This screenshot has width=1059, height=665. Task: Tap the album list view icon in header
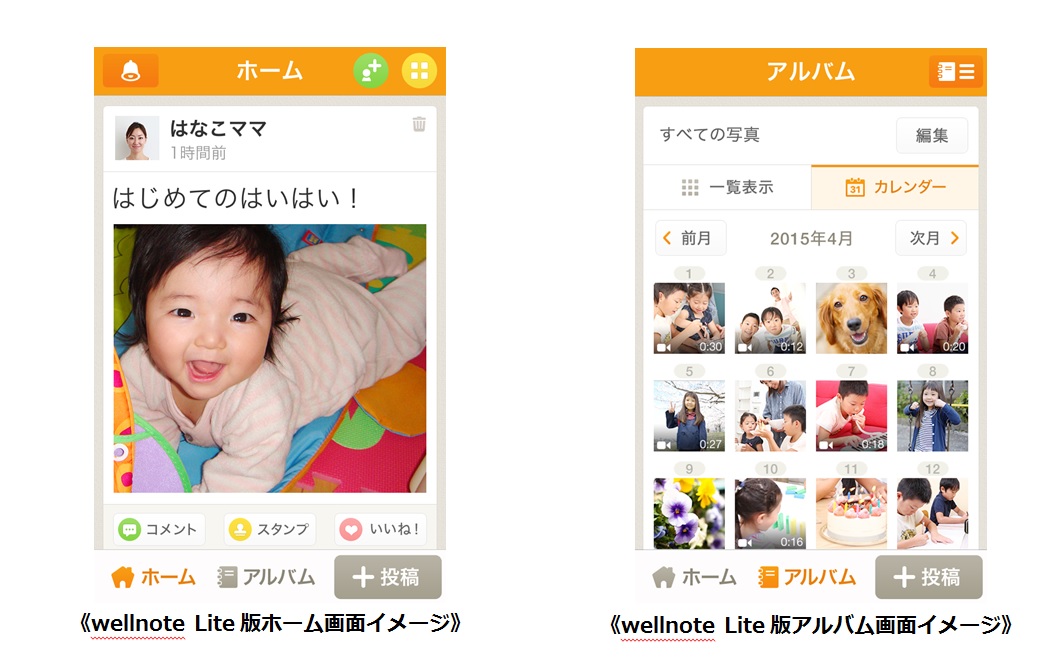tap(956, 71)
